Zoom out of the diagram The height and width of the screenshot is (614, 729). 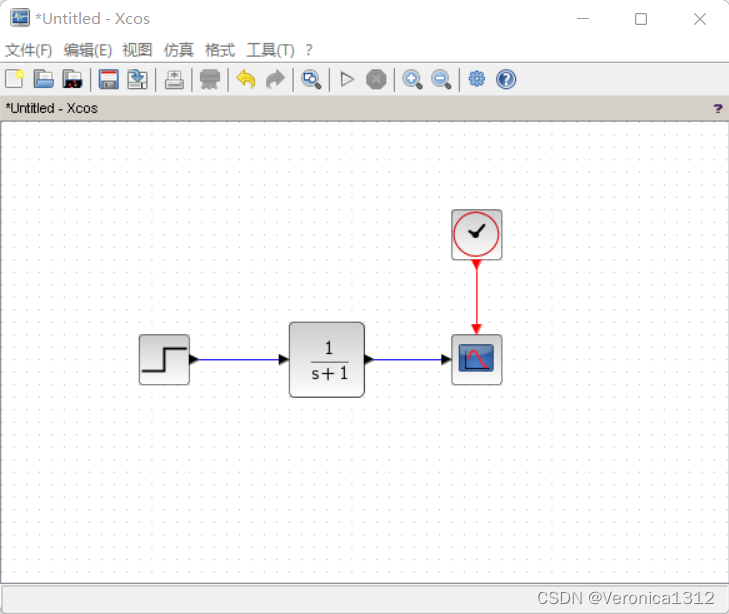441,79
